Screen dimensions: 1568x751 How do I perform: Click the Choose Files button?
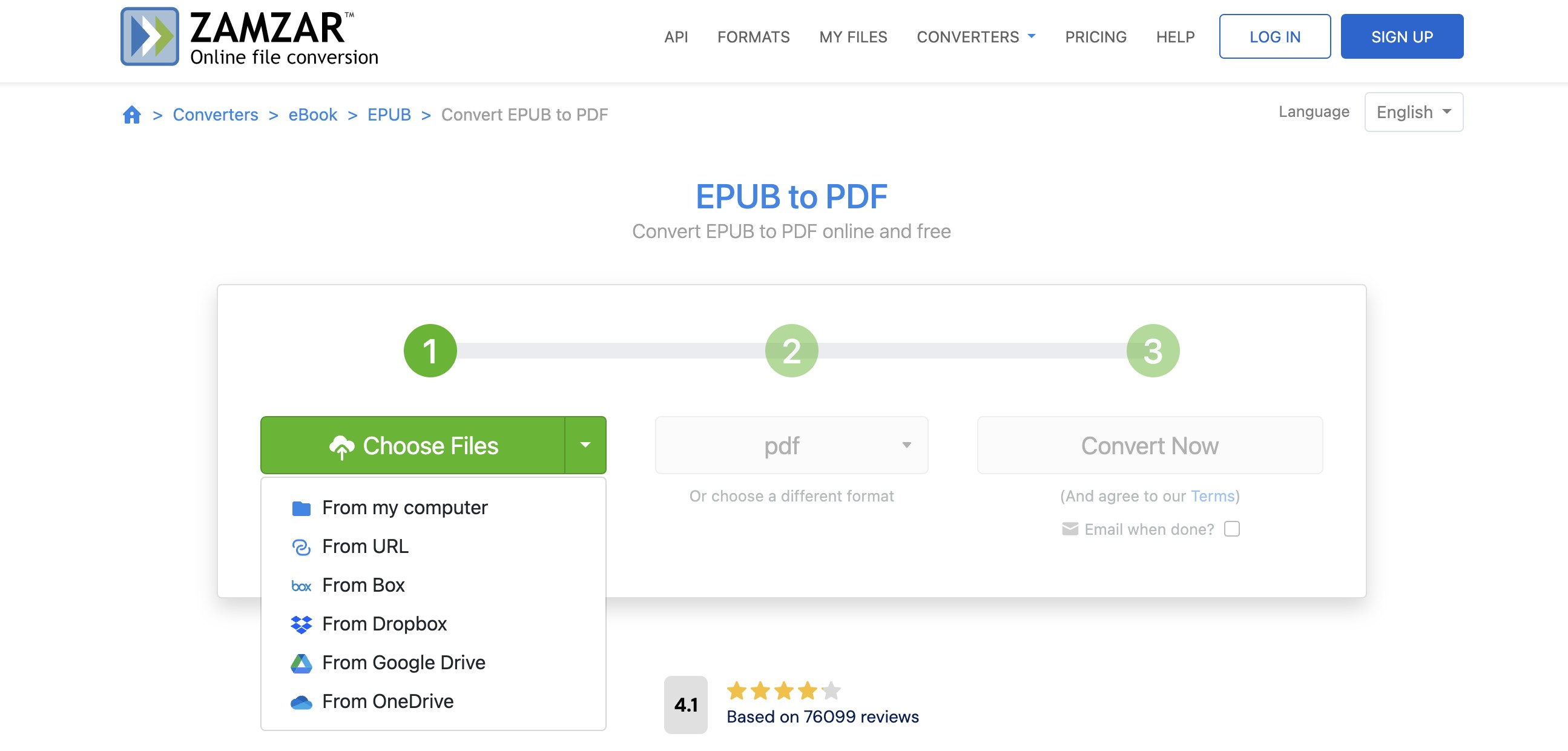click(x=413, y=445)
